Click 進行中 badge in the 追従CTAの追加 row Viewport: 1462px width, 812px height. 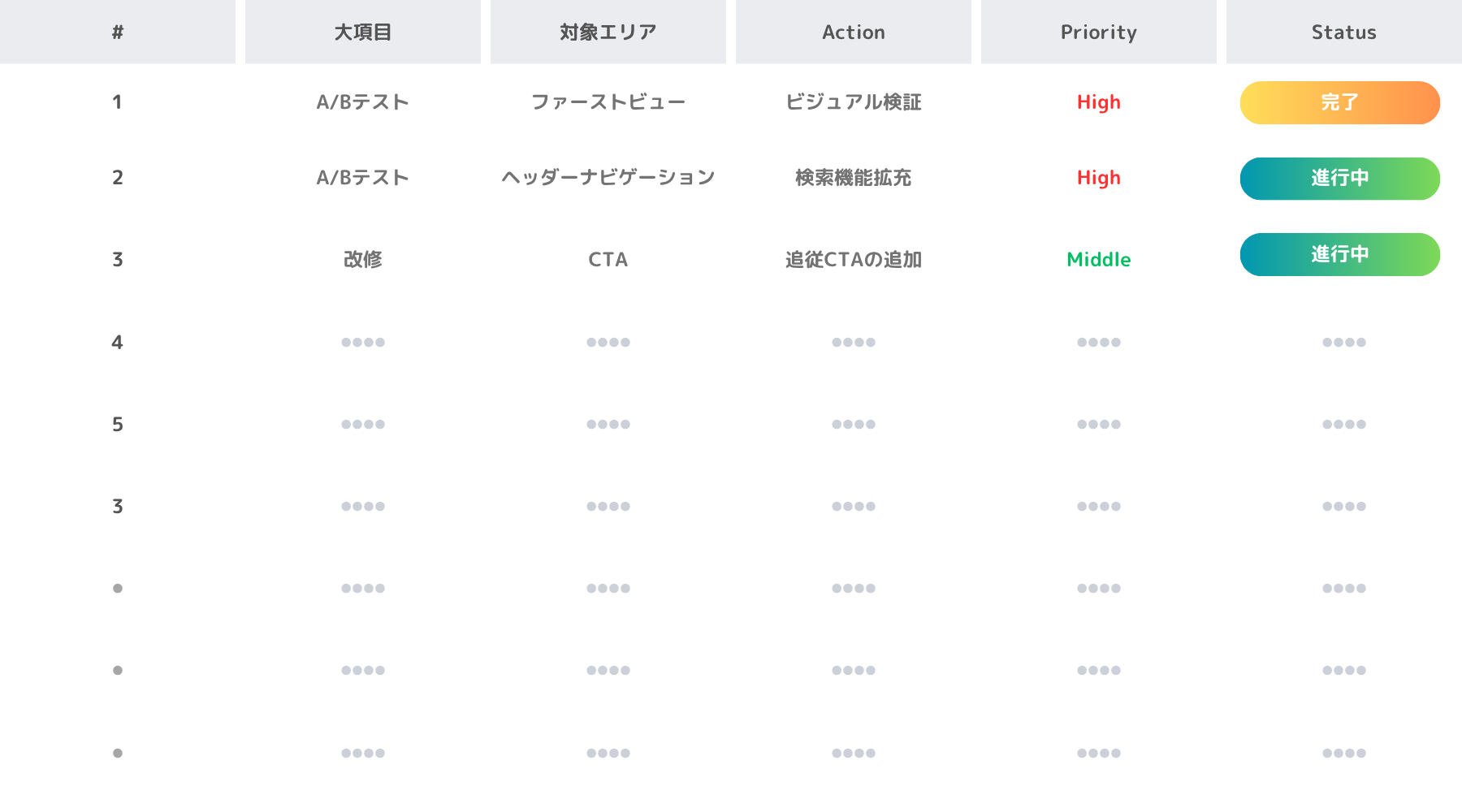(x=1340, y=255)
